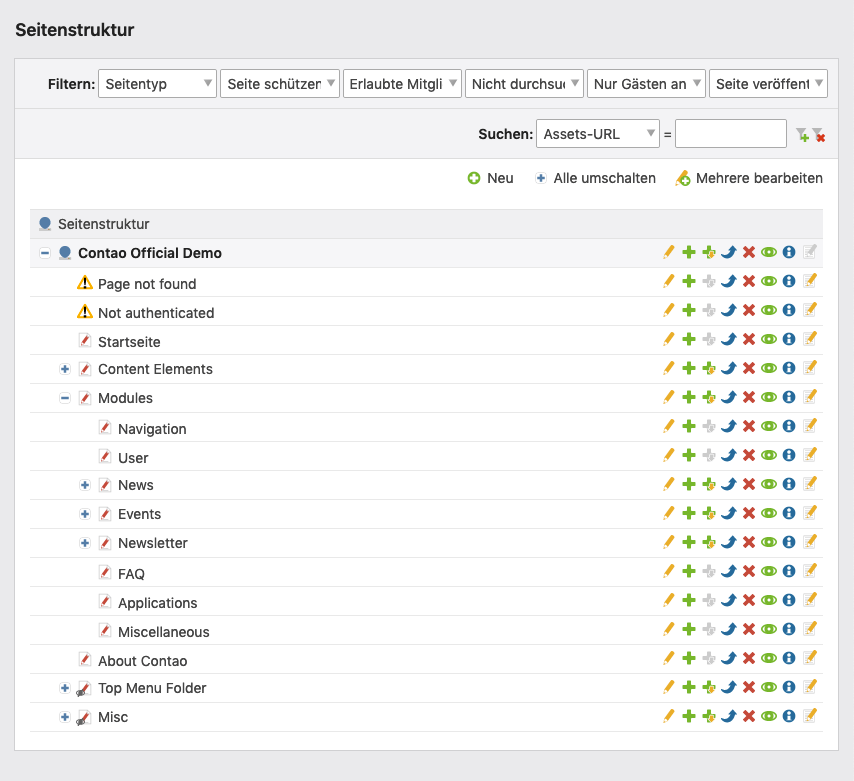Delete the Applications page
Viewport: 854px width, 781px height.
(x=749, y=600)
